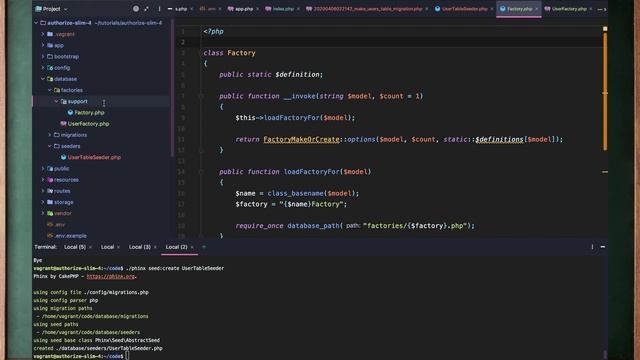Close terminal tab Local (5)
The height and width of the screenshot is (360, 640).
point(90,247)
